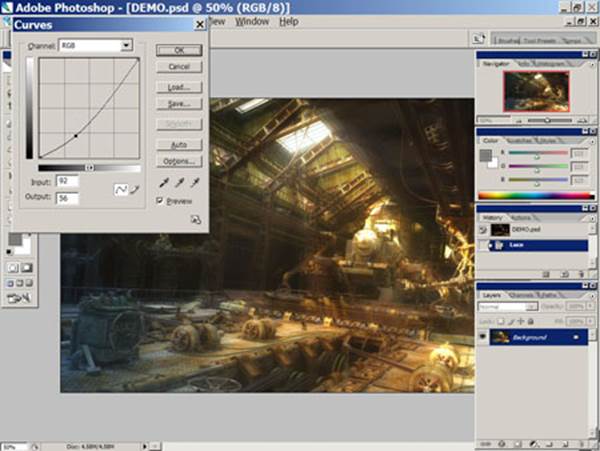
Task: Click the Save... button
Action: tap(179, 104)
